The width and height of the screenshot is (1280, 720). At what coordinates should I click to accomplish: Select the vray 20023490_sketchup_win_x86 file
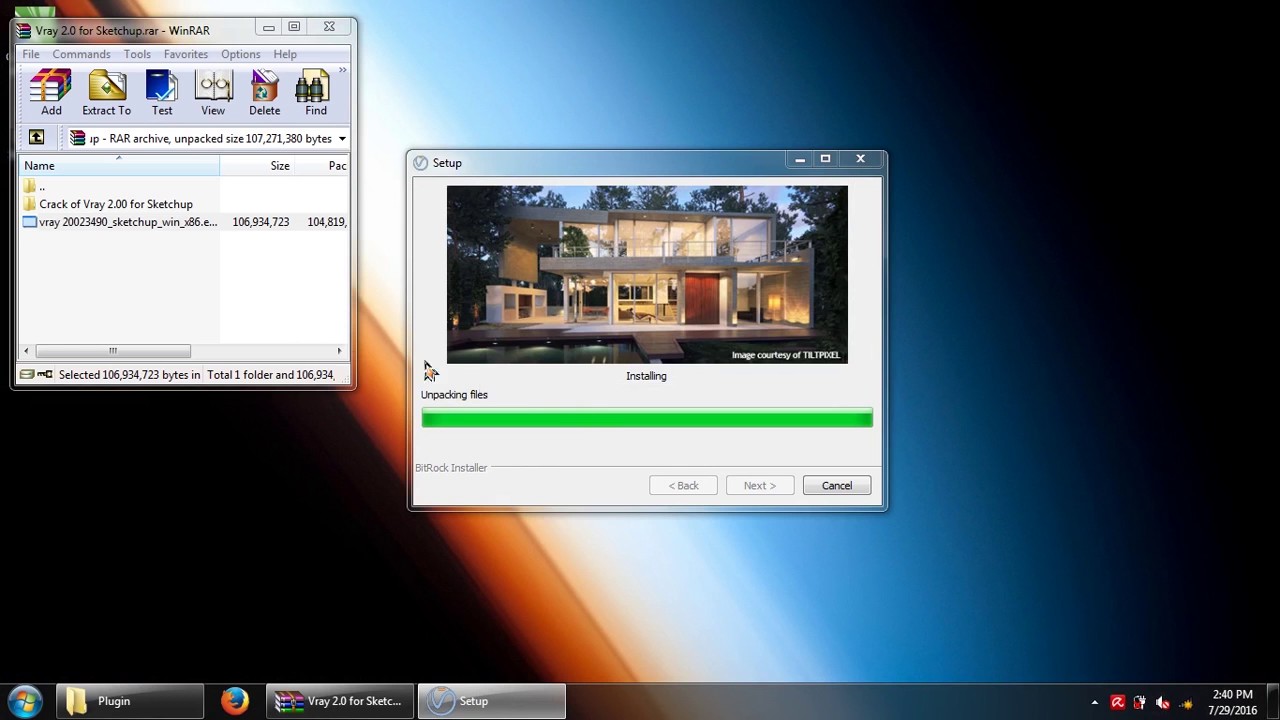[119, 222]
